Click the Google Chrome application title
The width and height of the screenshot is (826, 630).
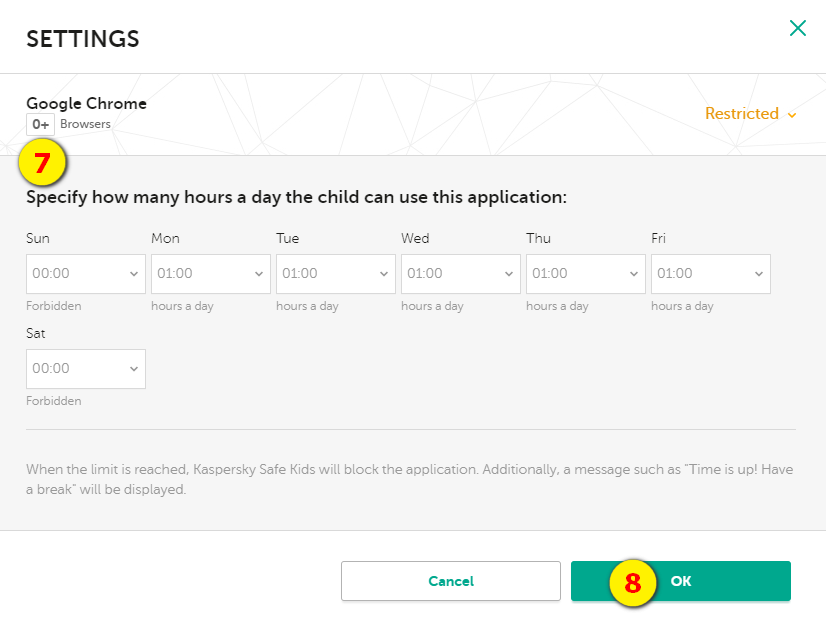86,103
